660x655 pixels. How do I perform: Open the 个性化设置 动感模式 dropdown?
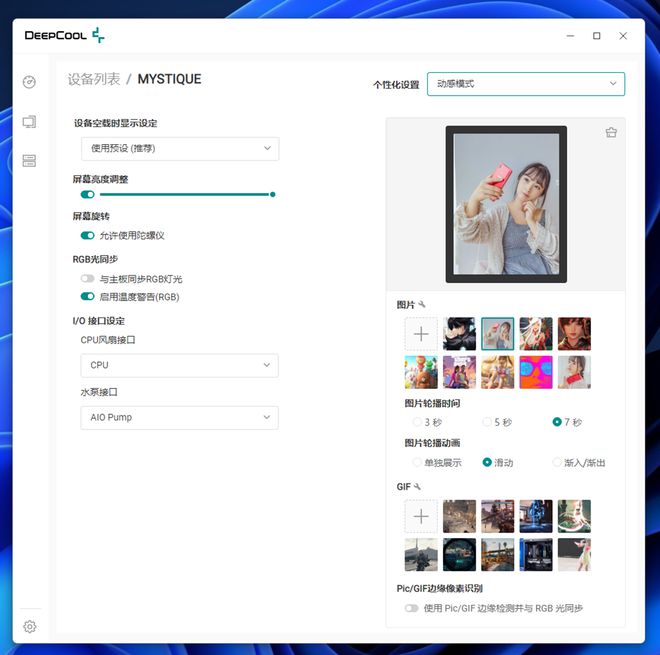coord(526,84)
